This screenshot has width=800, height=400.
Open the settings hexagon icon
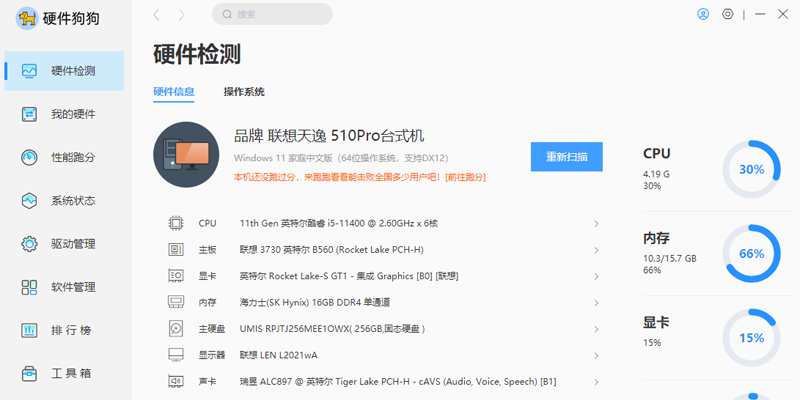click(x=728, y=14)
